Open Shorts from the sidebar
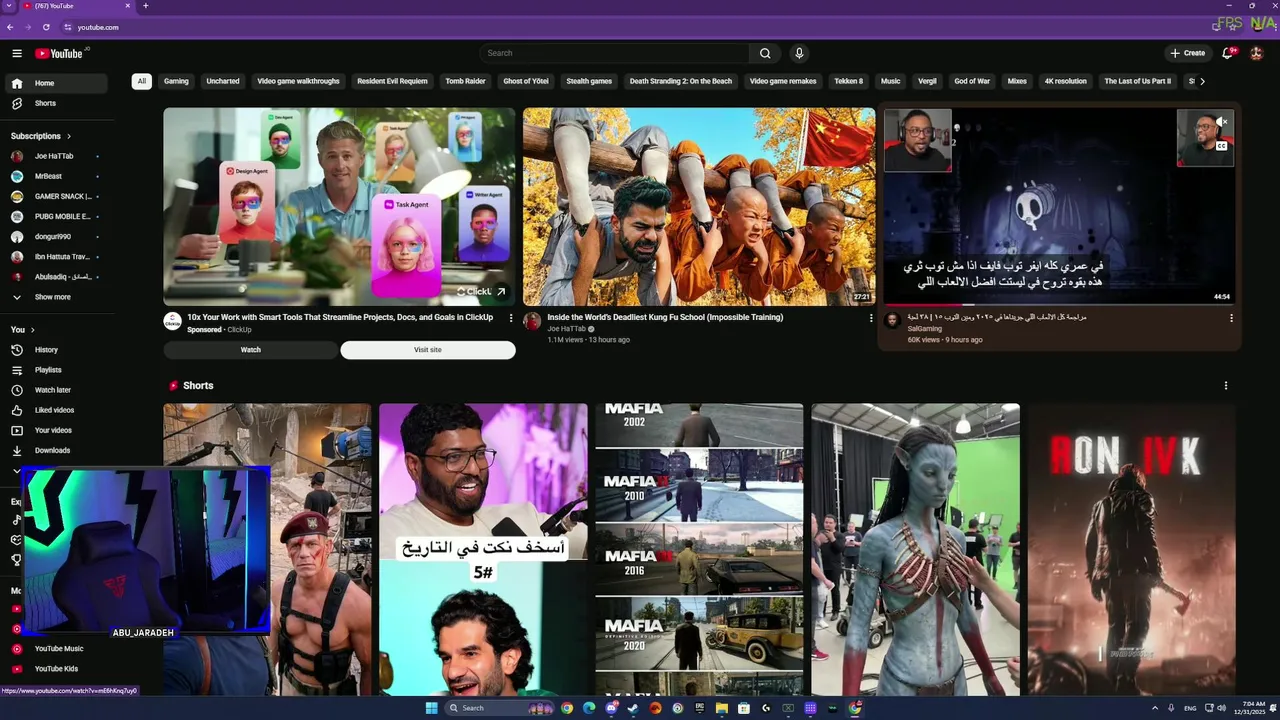The image size is (1280, 720). 58,103
